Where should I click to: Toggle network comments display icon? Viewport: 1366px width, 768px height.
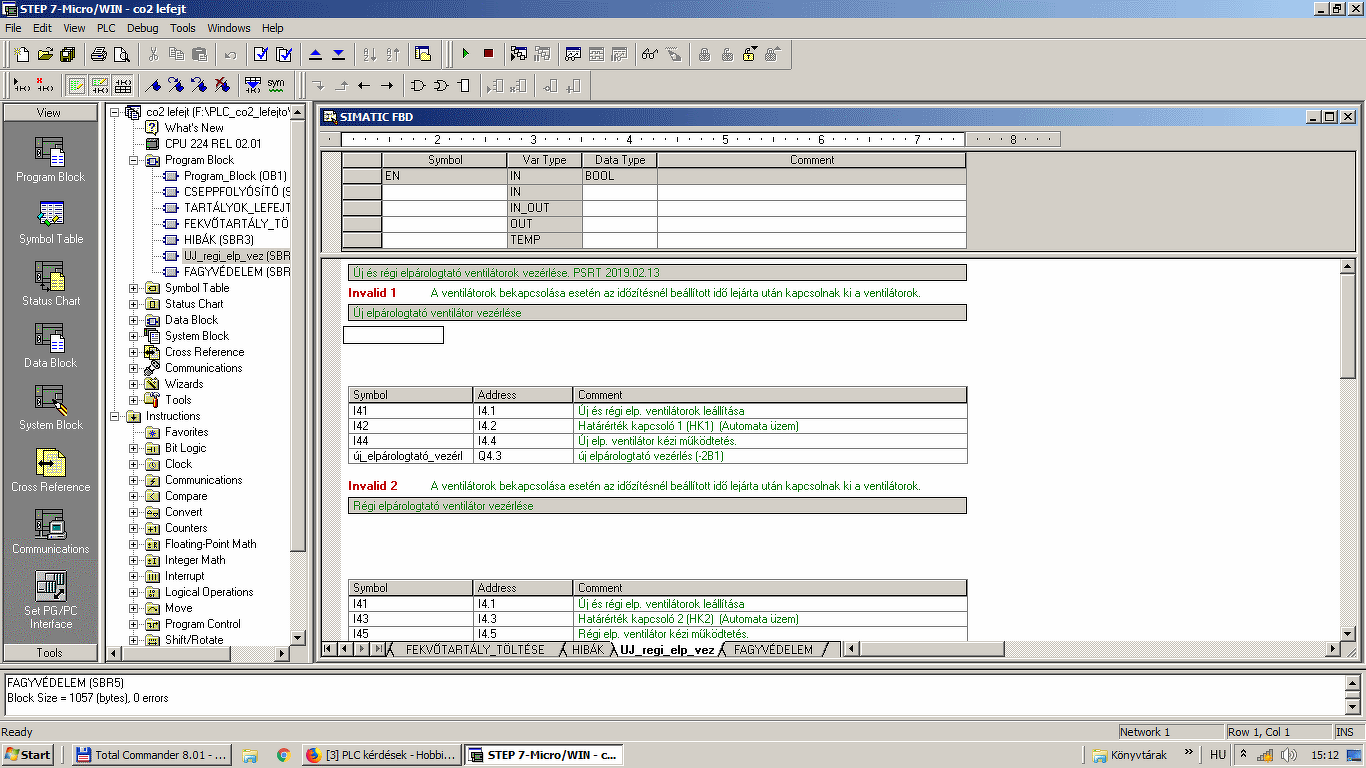tap(99, 85)
